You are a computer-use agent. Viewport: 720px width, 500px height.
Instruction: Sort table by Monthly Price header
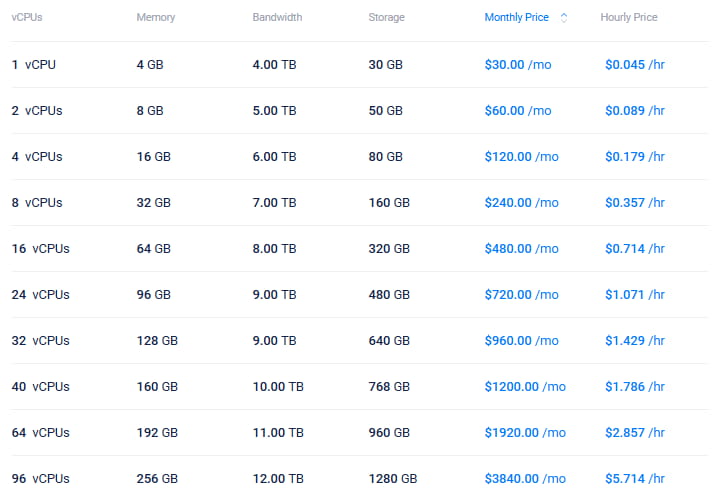click(x=516, y=18)
